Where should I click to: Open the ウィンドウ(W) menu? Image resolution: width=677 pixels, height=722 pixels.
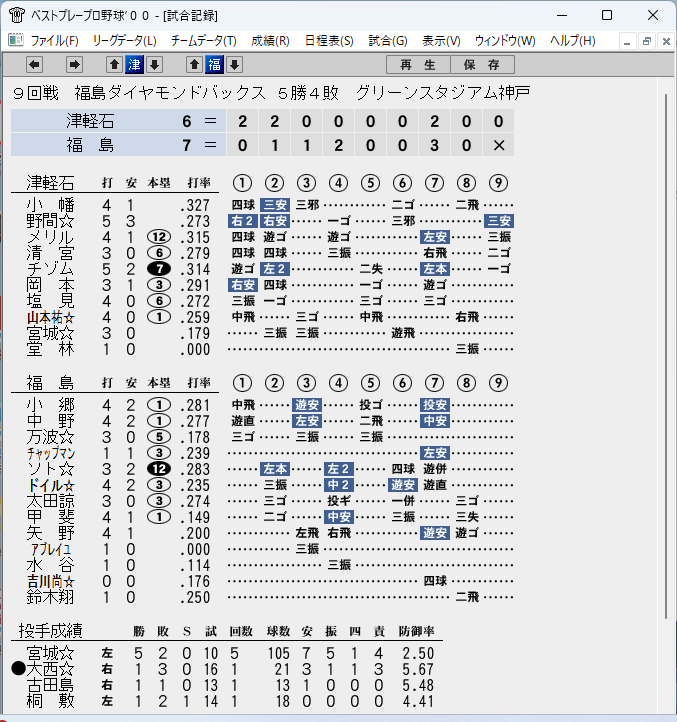coord(505,41)
